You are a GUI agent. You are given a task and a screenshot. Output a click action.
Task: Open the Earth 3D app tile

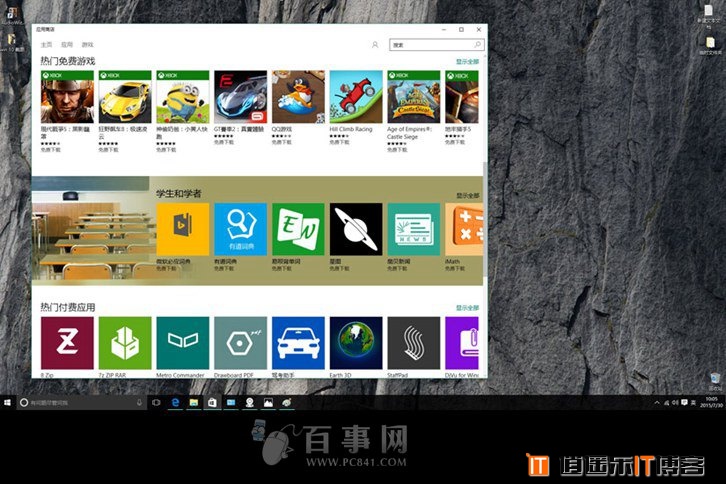point(356,343)
